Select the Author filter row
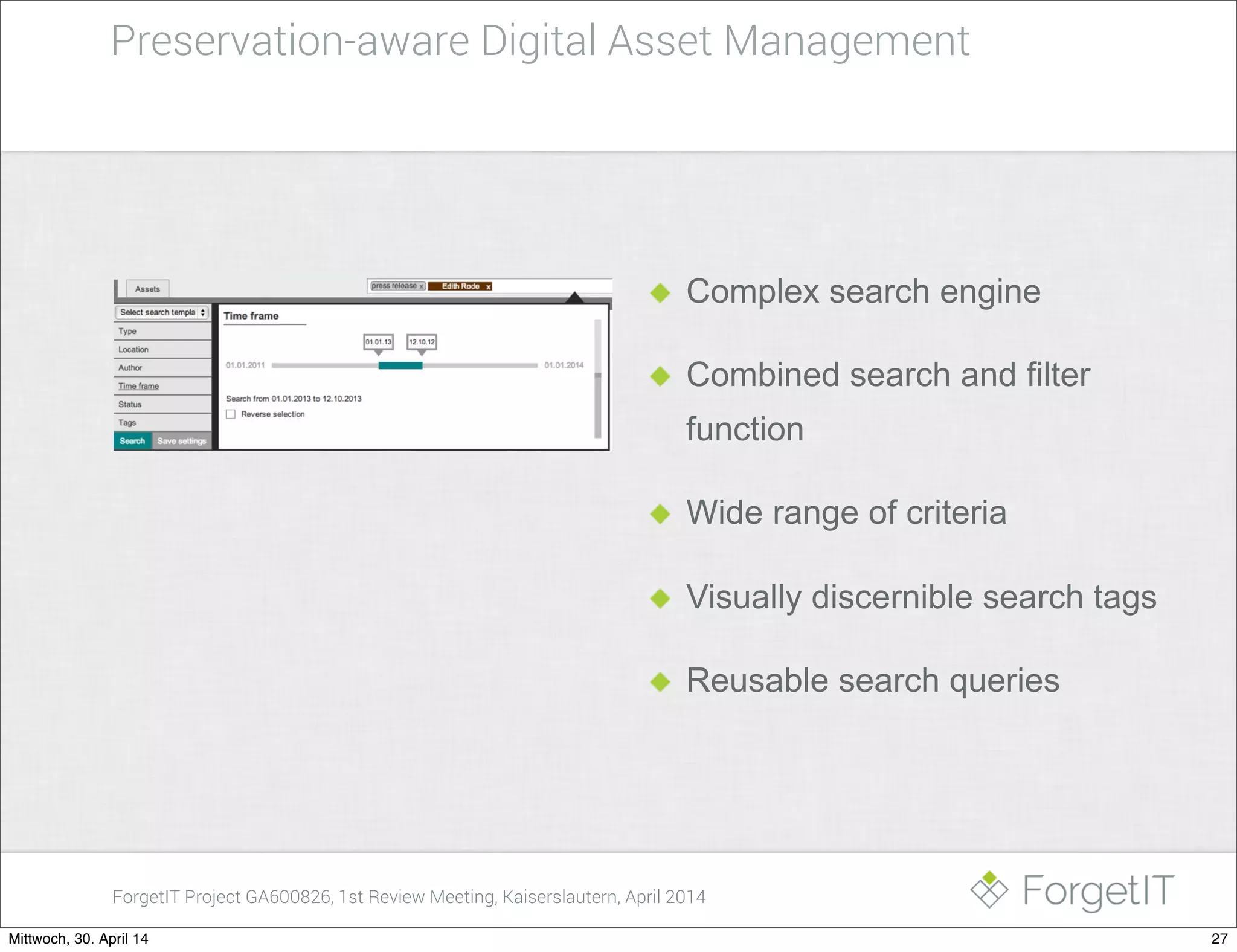1237x952 pixels. [x=162, y=367]
